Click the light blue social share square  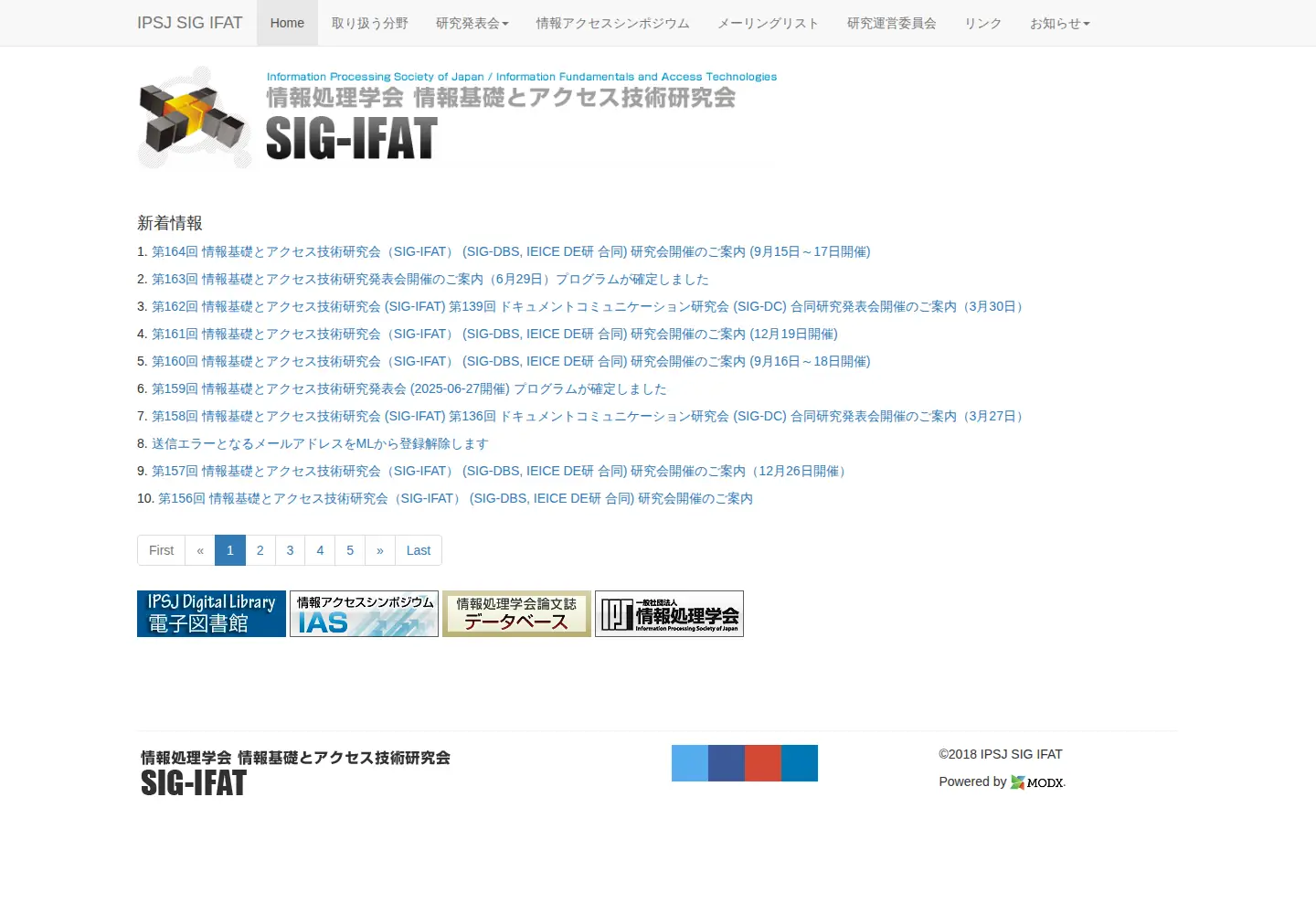690,763
